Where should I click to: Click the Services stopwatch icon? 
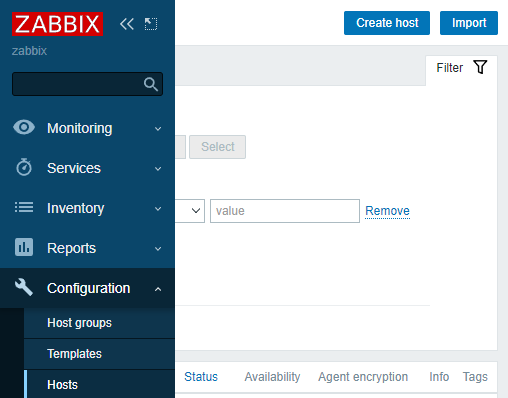[24, 167]
